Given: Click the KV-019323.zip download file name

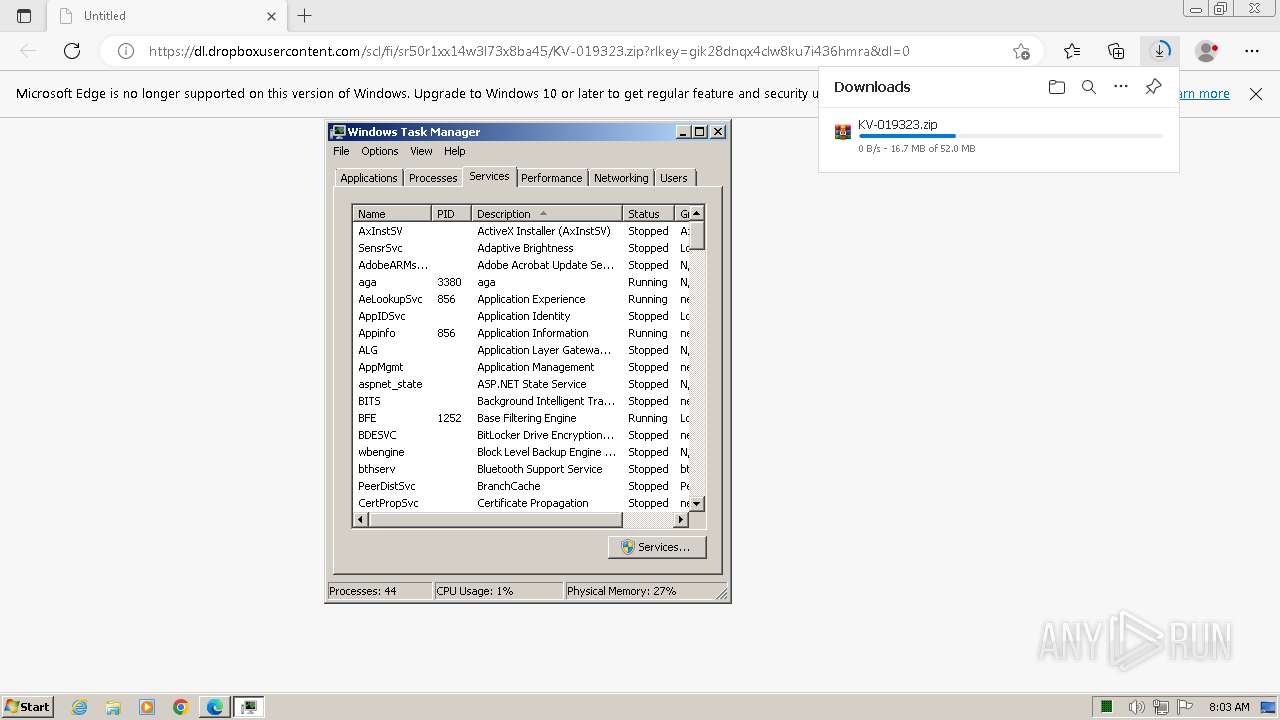Looking at the screenshot, I should [897, 125].
